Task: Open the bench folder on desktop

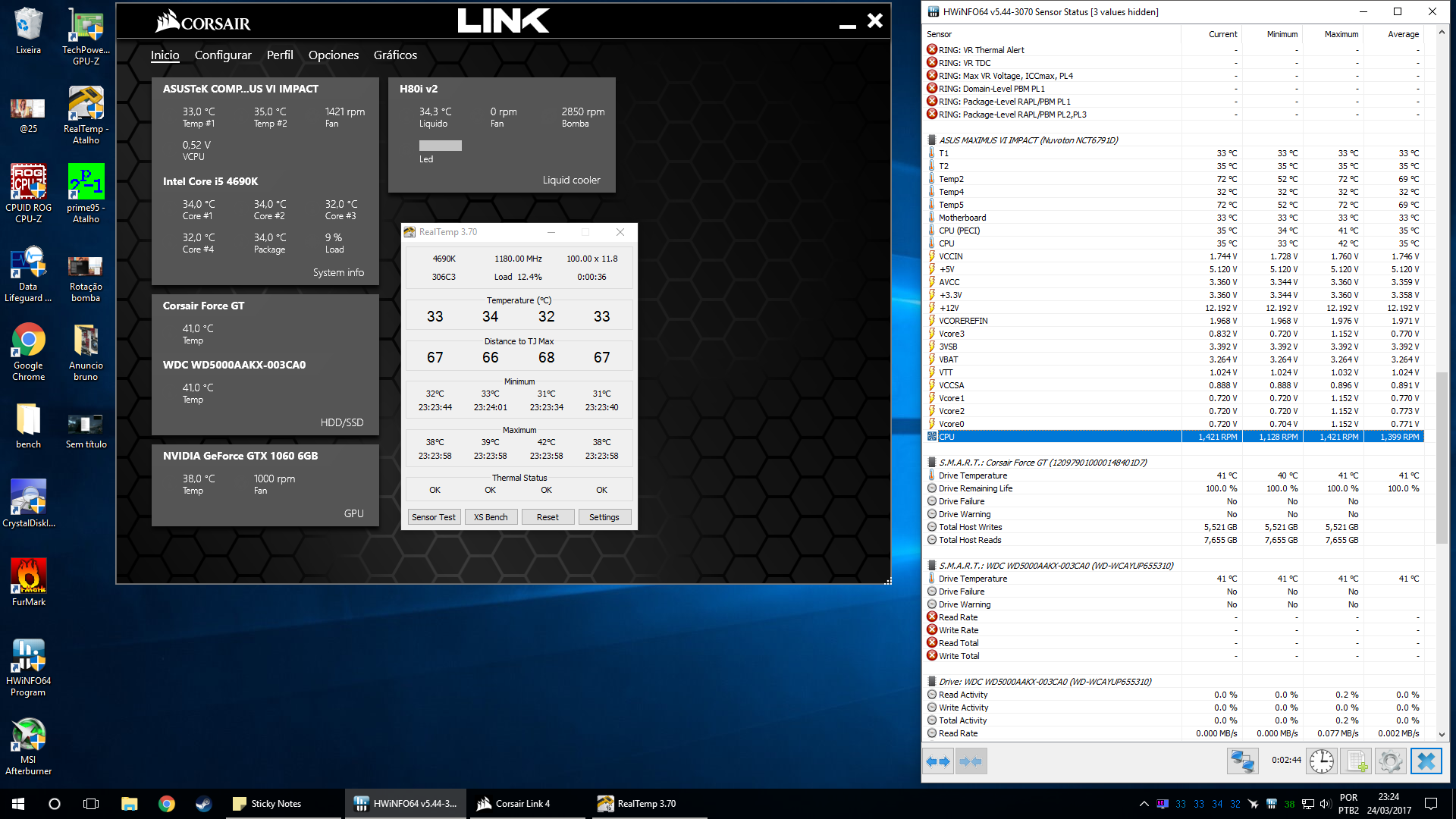Action: (x=28, y=426)
